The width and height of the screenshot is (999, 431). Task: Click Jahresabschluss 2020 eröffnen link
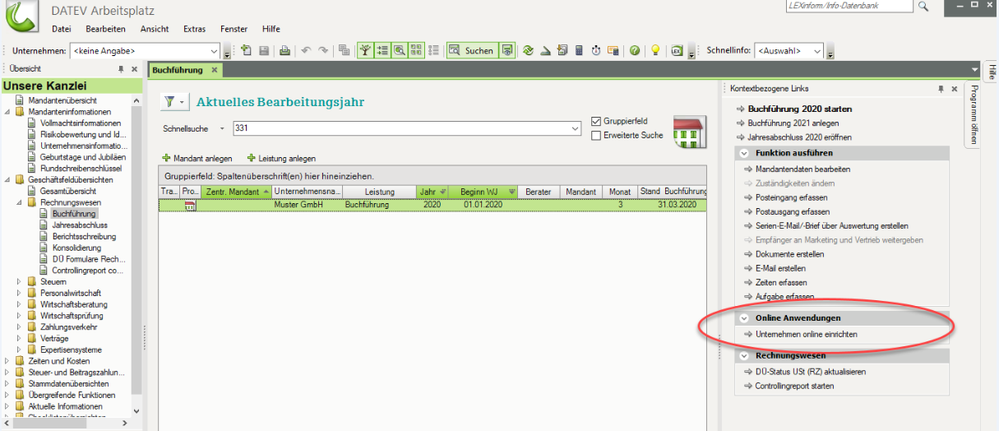click(800, 137)
